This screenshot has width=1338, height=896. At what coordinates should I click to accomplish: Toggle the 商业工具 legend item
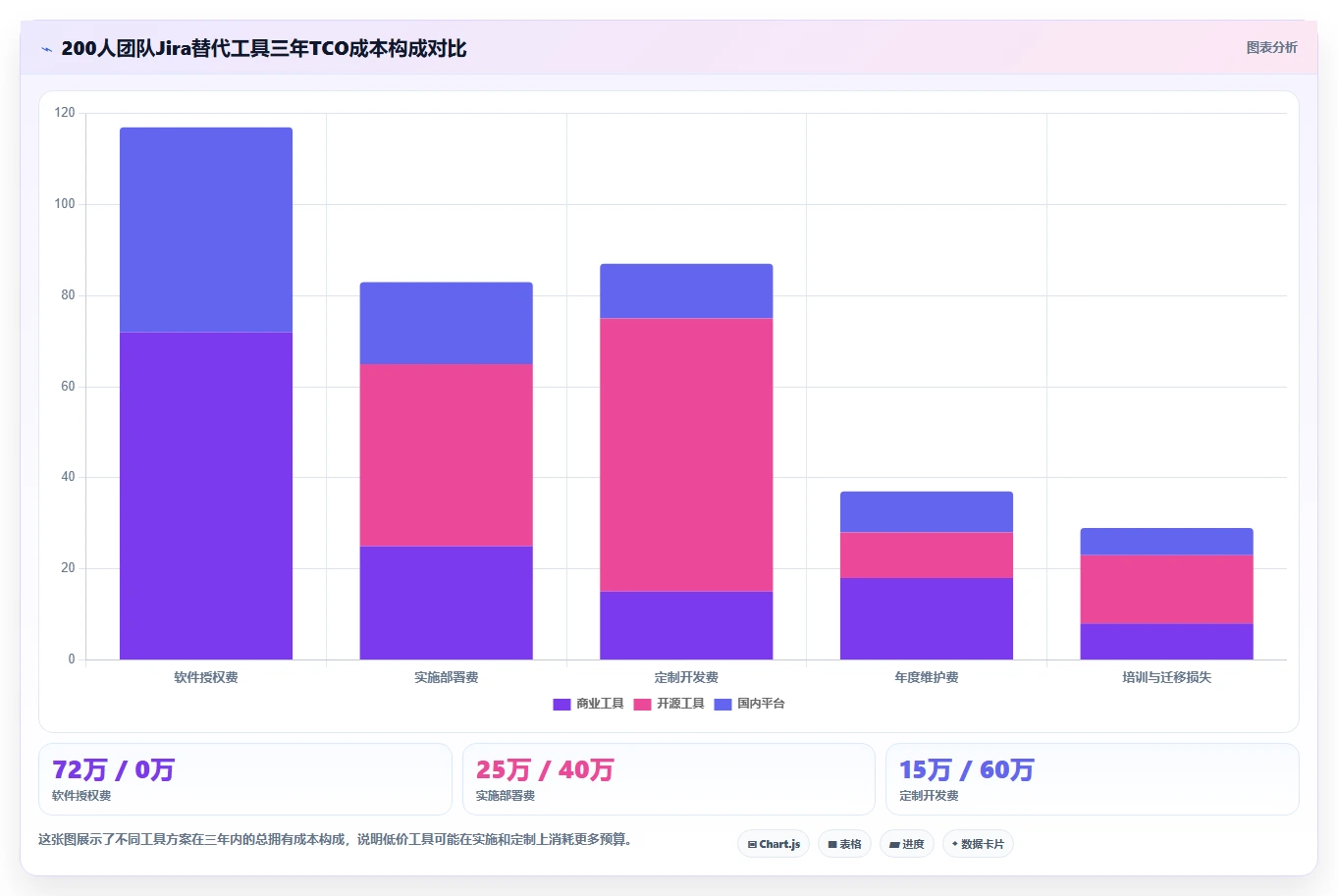pos(588,704)
